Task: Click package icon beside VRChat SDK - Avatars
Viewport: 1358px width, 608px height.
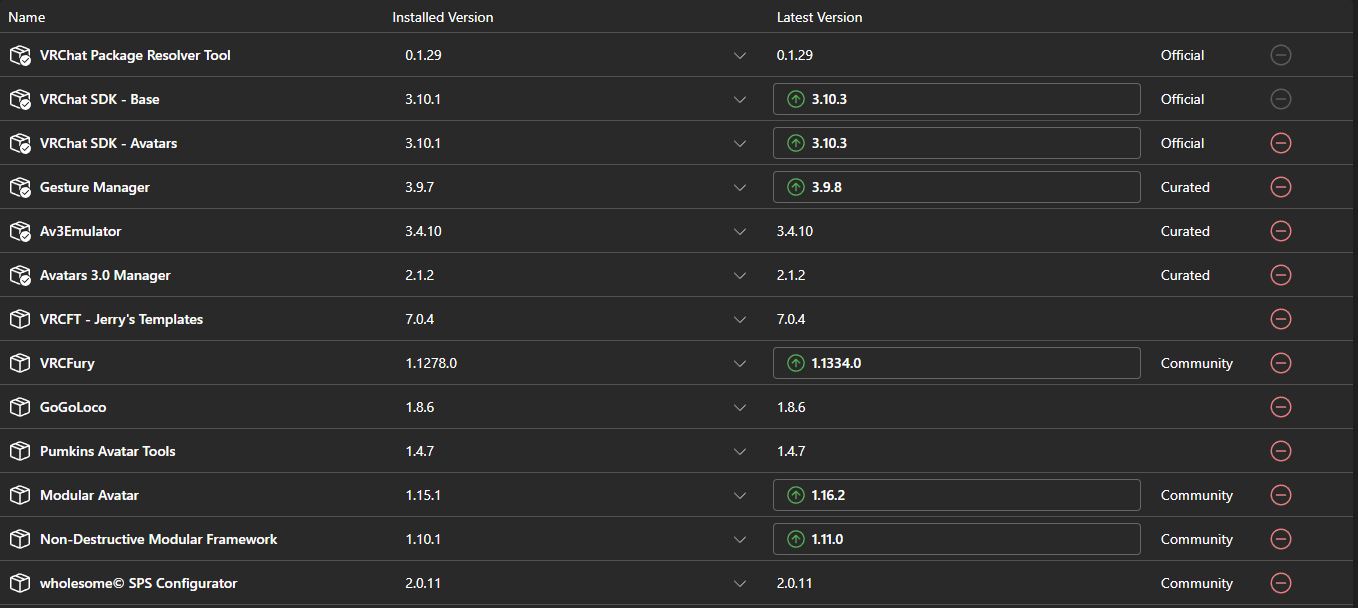Action: pos(20,144)
